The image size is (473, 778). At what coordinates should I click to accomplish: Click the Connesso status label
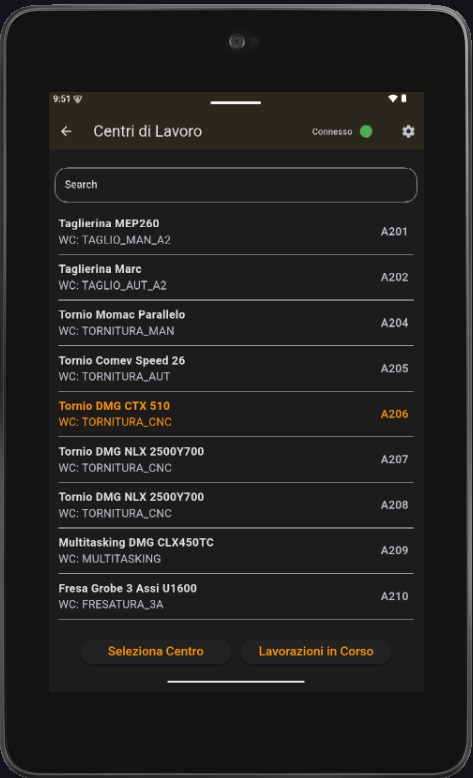pos(332,132)
